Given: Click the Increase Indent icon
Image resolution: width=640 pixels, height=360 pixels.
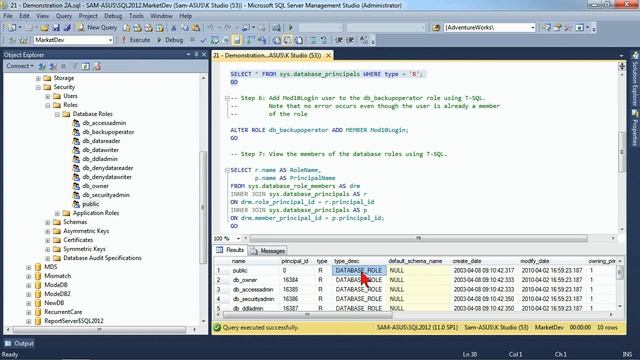Looking at the screenshot, I should coord(350,40).
